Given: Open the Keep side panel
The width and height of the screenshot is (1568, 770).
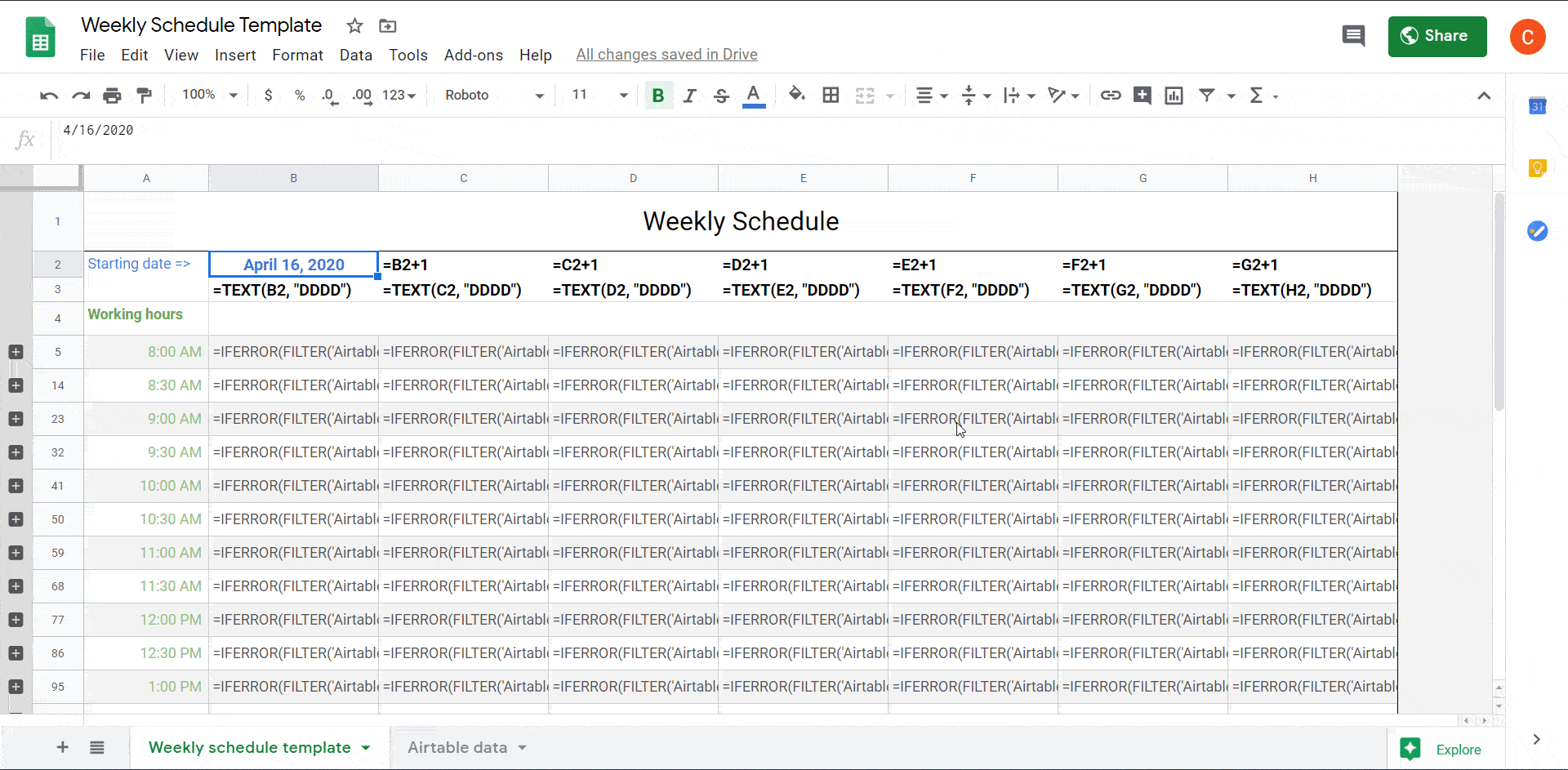Looking at the screenshot, I should pos(1537,168).
